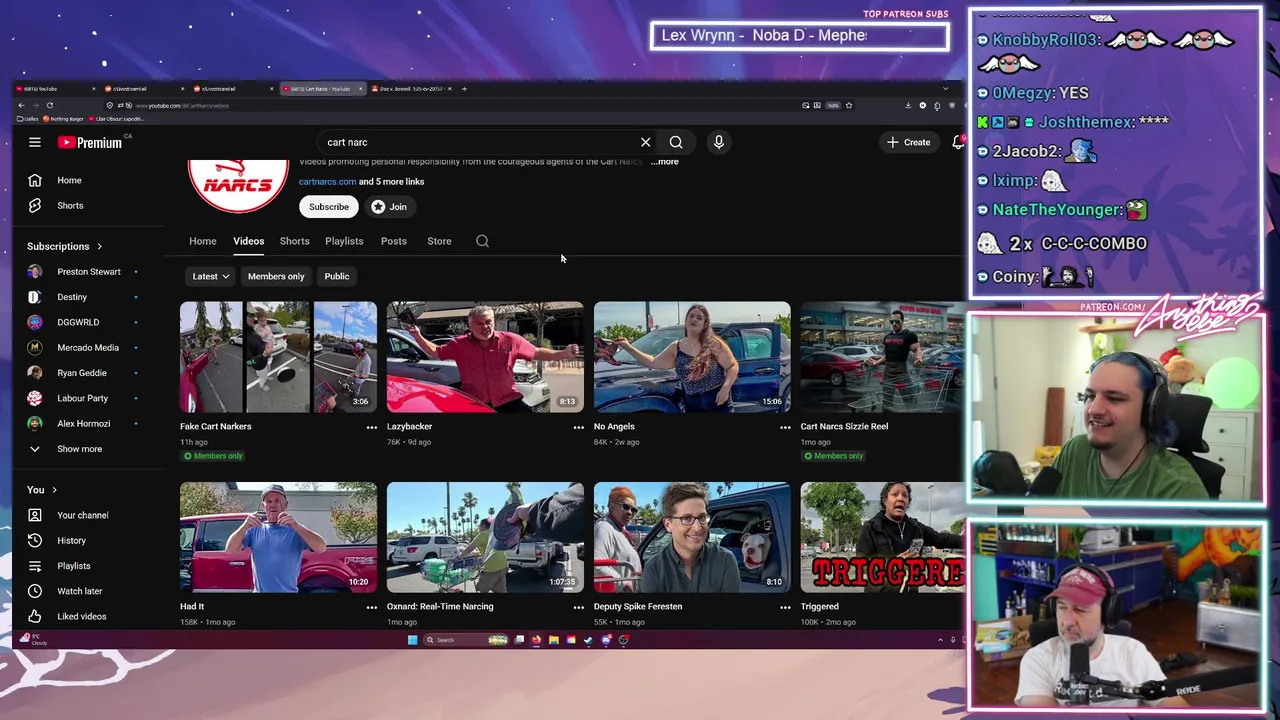Switch to the channel Playlists tab
Viewport: 1280px width, 720px height.
pyautogui.click(x=344, y=241)
